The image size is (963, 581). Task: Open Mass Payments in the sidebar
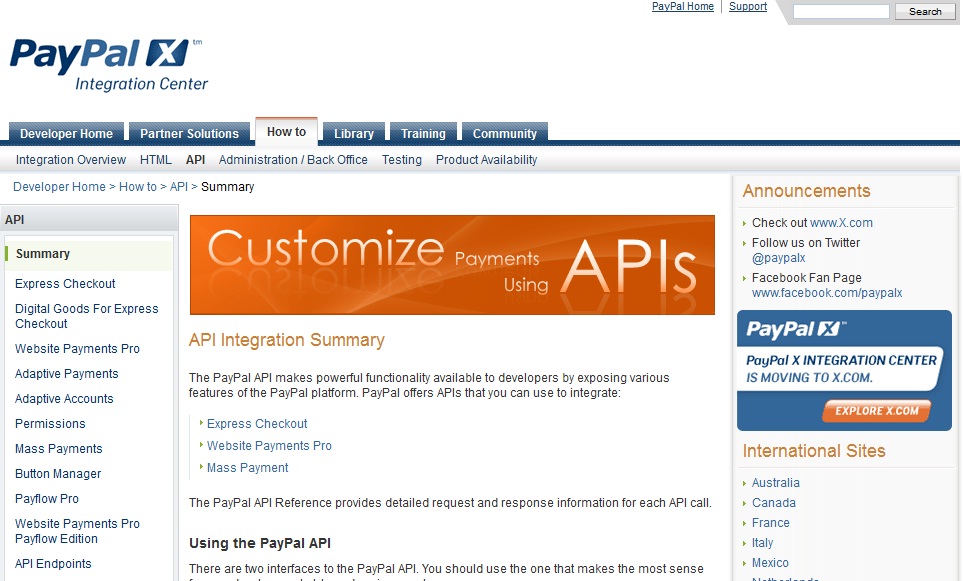click(58, 449)
